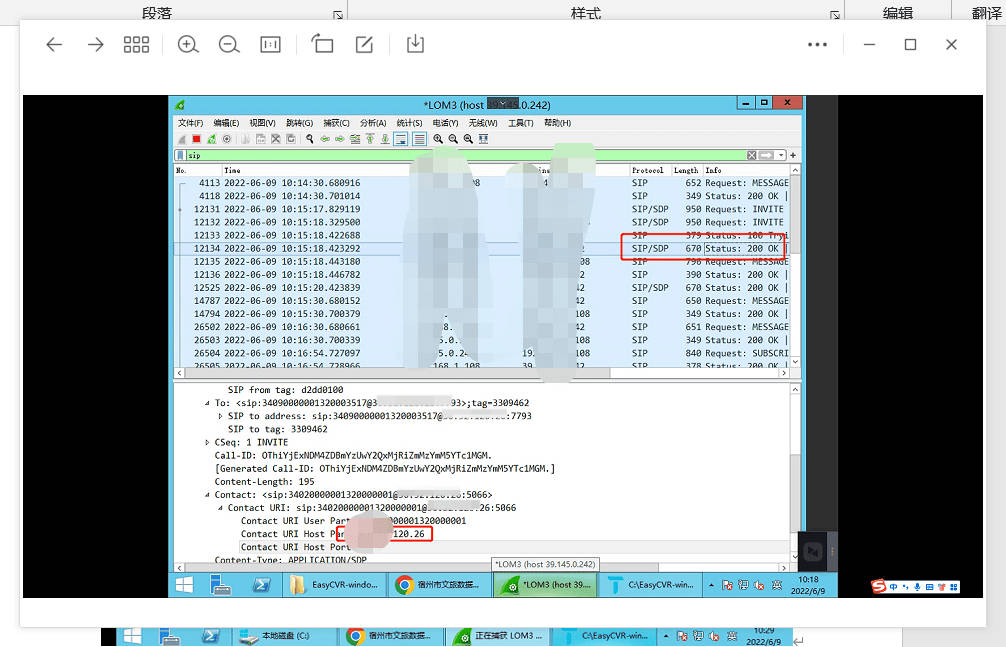Viewport: 1006px width, 647px height.
Task: Select packet 12134 with SIP/SDP 200 OK
Action: [x=482, y=248]
